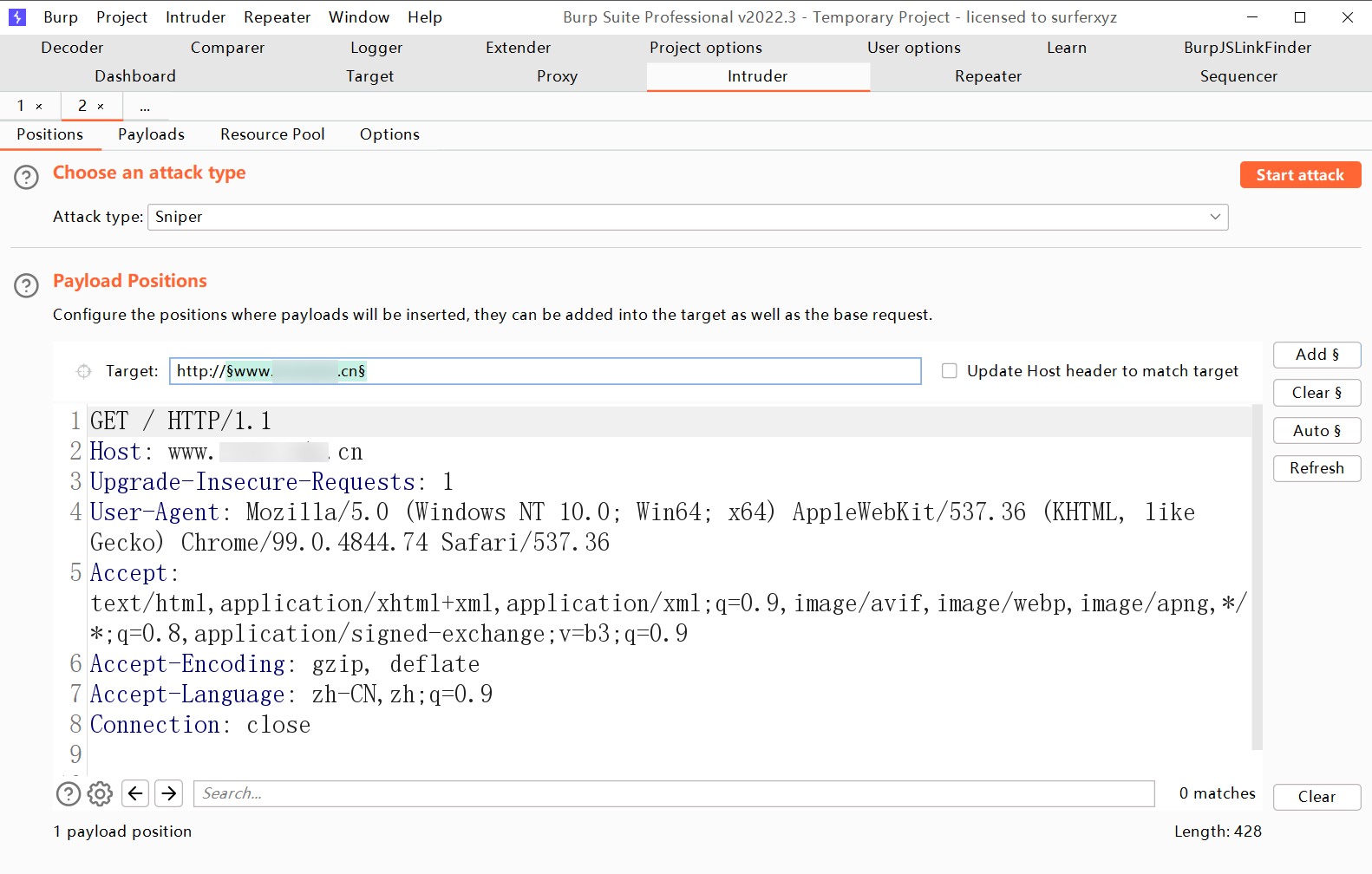Switch to the Logger tab
Viewport: 1372px width, 874px height.
[x=376, y=48]
